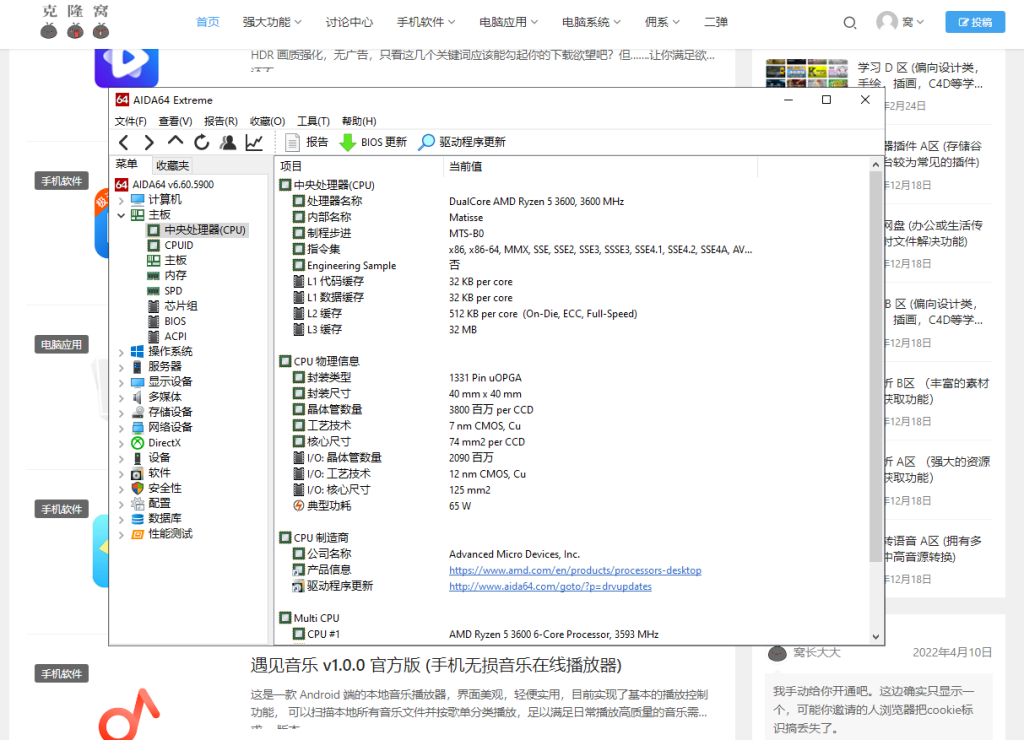Expand the DirectX tree node
This screenshot has height=740, width=1024.
click(x=121, y=443)
